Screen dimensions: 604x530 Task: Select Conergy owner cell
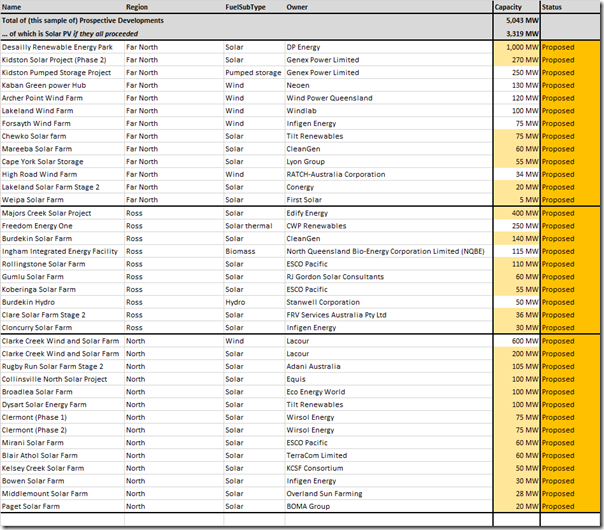tap(389, 187)
